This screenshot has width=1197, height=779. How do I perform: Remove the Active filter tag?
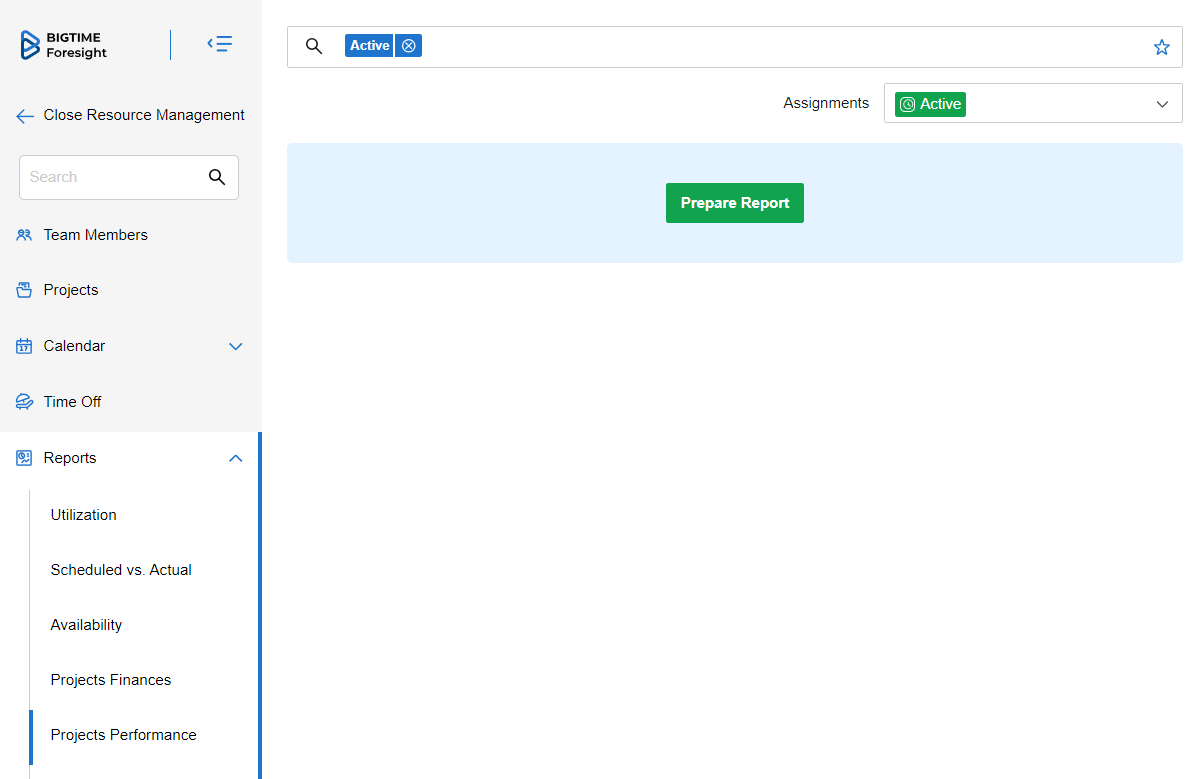coord(408,46)
